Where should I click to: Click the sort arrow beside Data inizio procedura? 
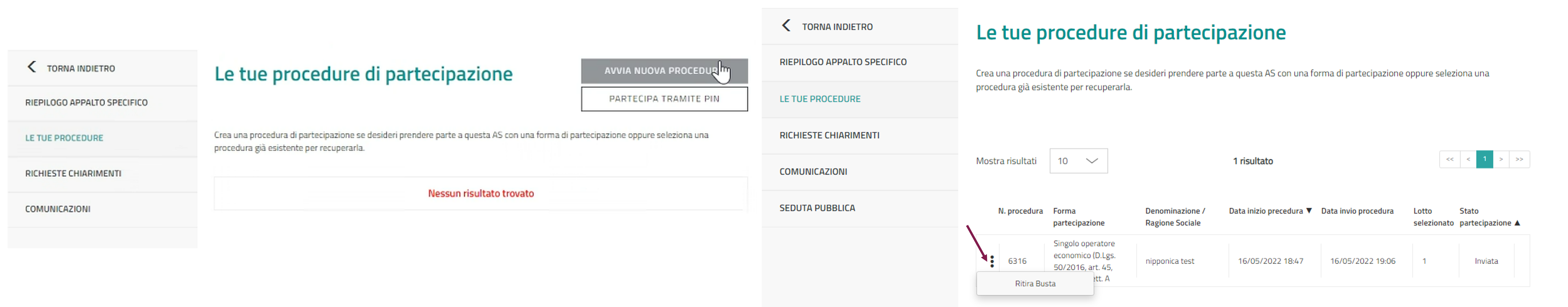(x=1309, y=211)
